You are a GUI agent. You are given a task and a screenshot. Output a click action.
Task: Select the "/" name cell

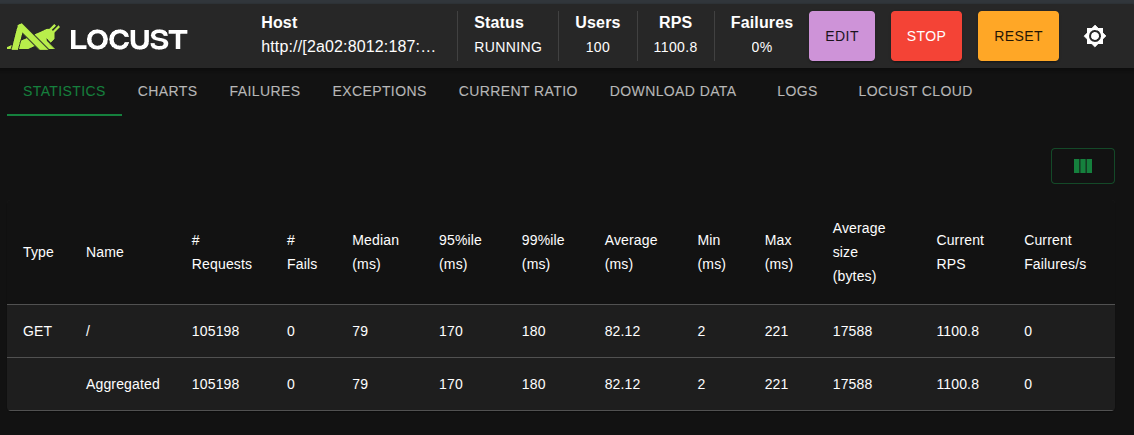pyautogui.click(x=88, y=331)
